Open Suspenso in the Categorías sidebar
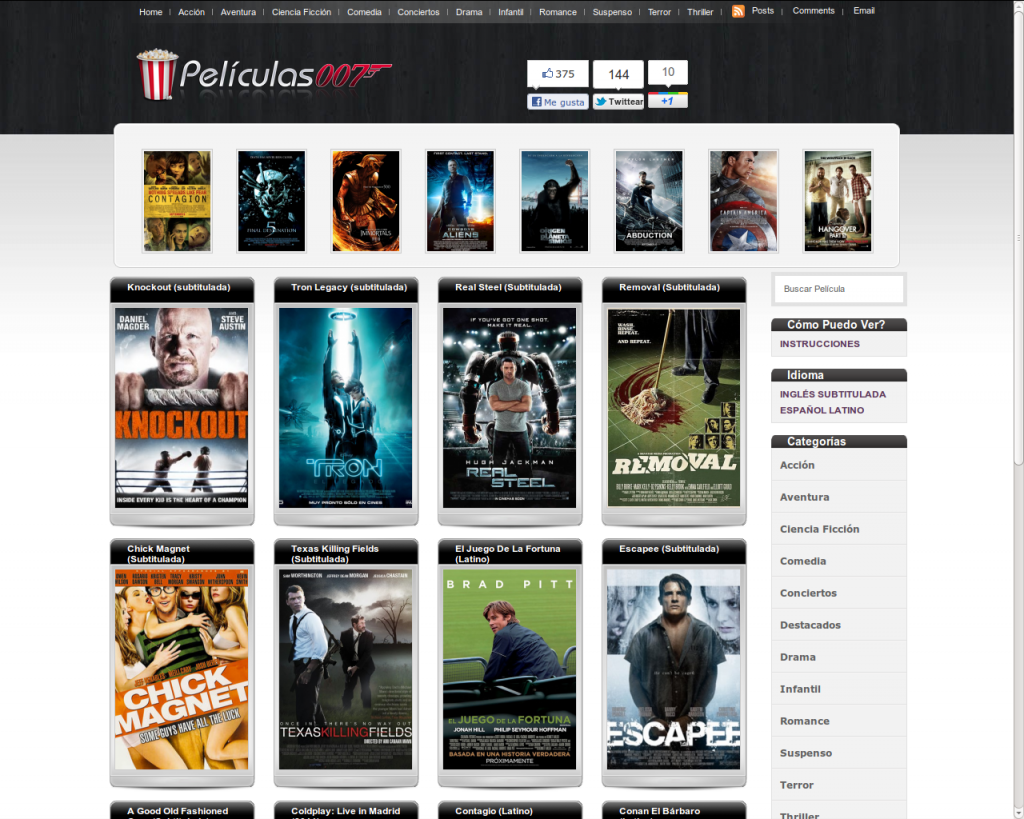Viewport: 1024px width, 819px height. click(806, 753)
